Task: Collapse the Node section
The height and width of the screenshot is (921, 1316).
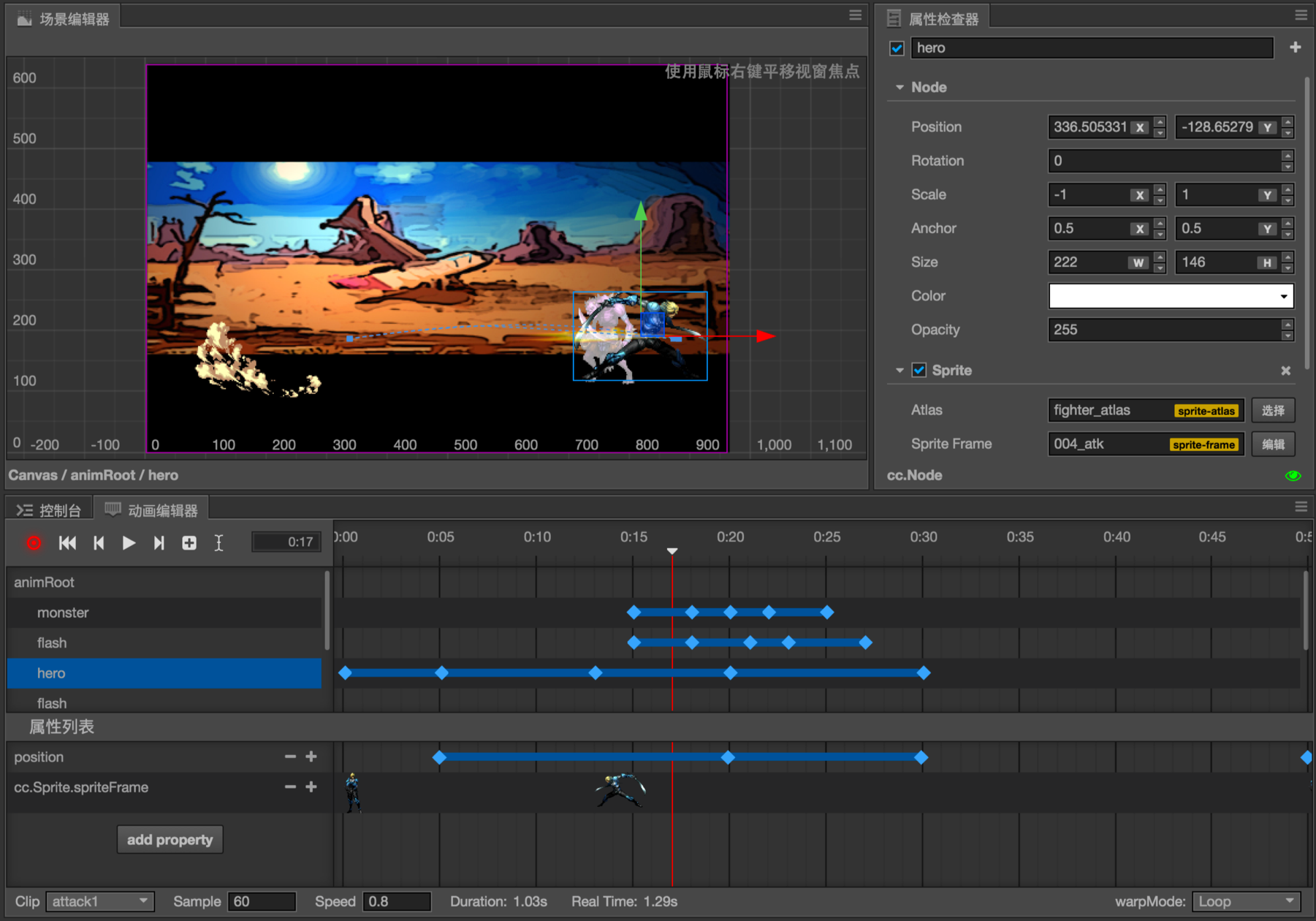Action: pyautogui.click(x=899, y=88)
